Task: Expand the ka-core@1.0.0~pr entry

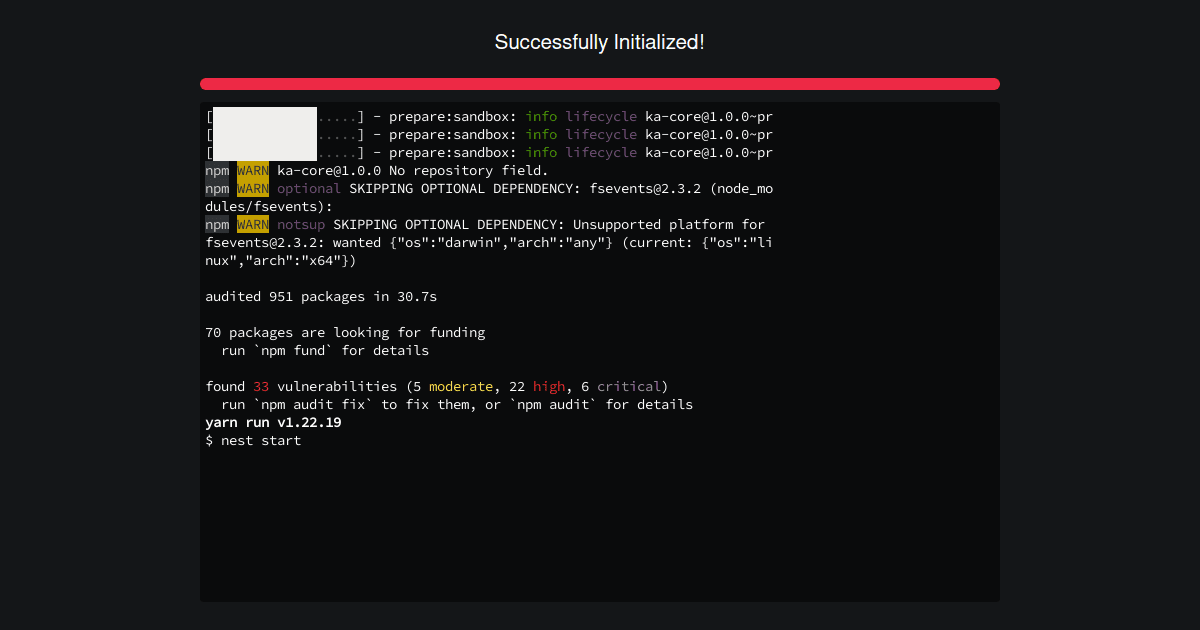Action: pyautogui.click(x=710, y=116)
